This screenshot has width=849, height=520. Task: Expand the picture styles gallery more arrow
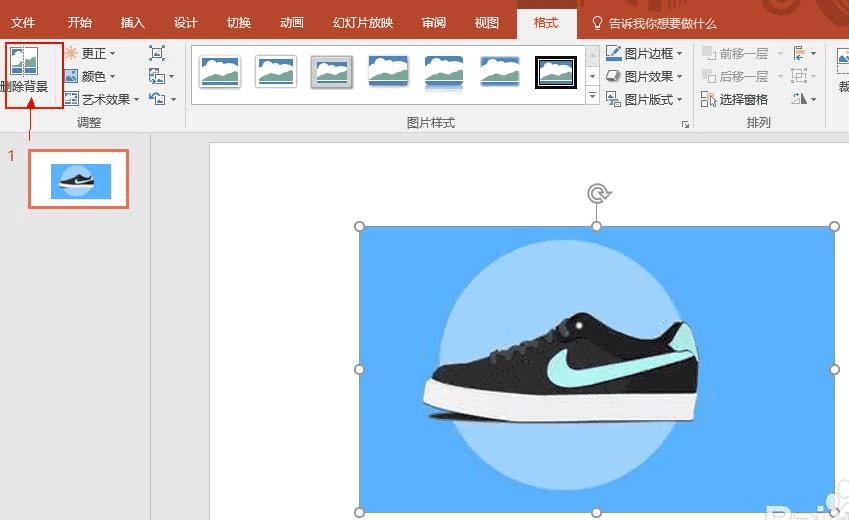(592, 97)
